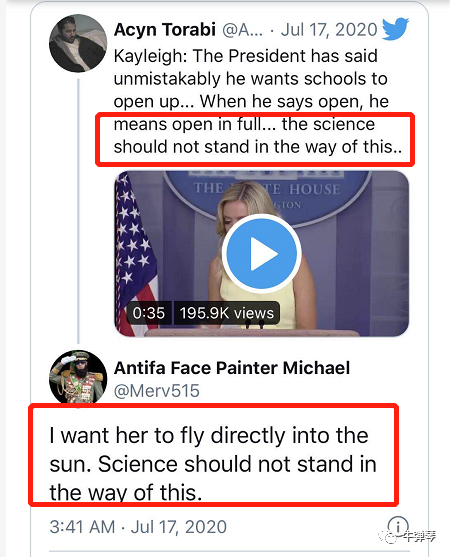Click the 3:41 AM · Jul 17, 2020 timestamp
The height and width of the screenshot is (557, 450).
click(x=138, y=527)
